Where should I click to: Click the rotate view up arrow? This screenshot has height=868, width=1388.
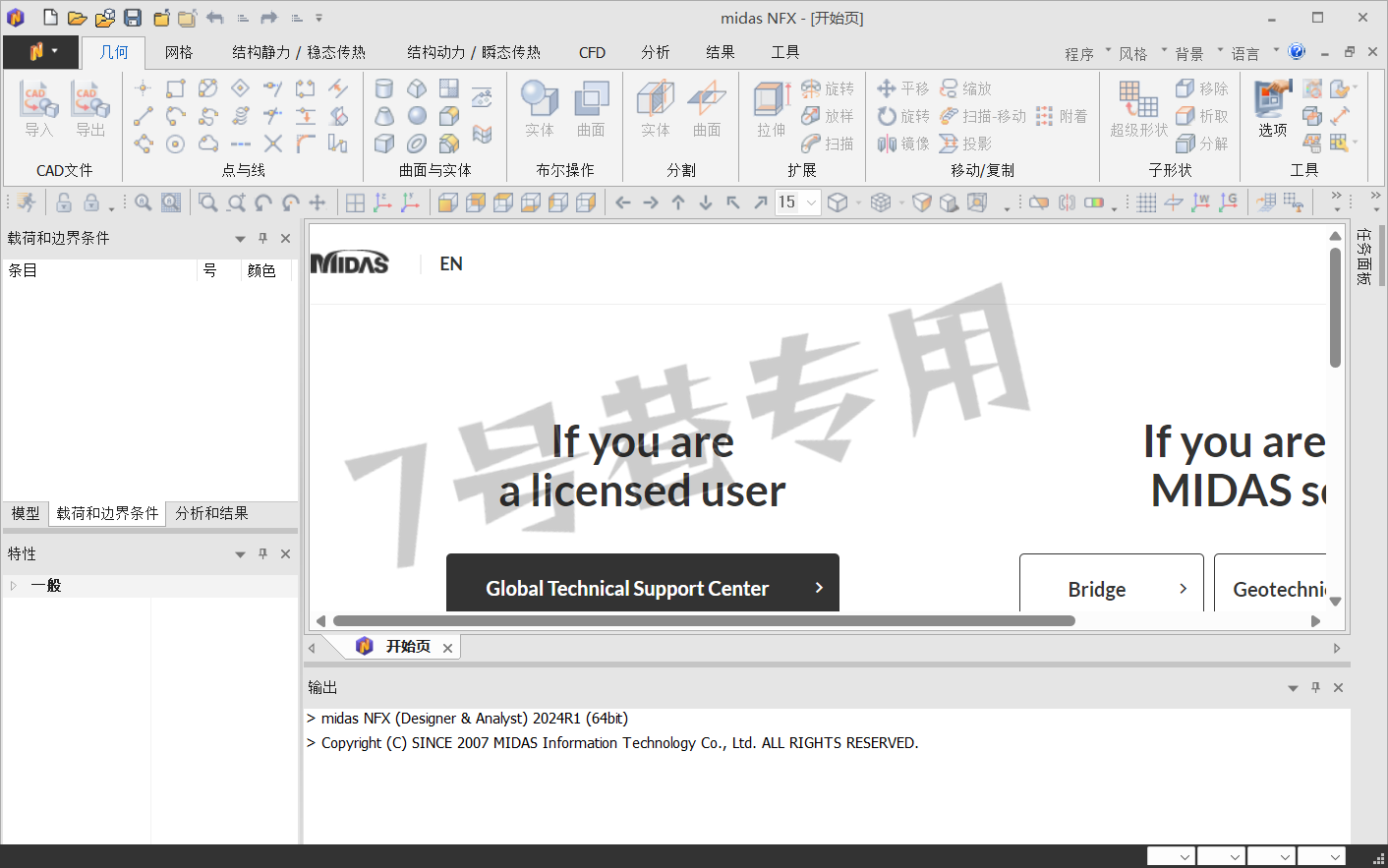pos(678,203)
